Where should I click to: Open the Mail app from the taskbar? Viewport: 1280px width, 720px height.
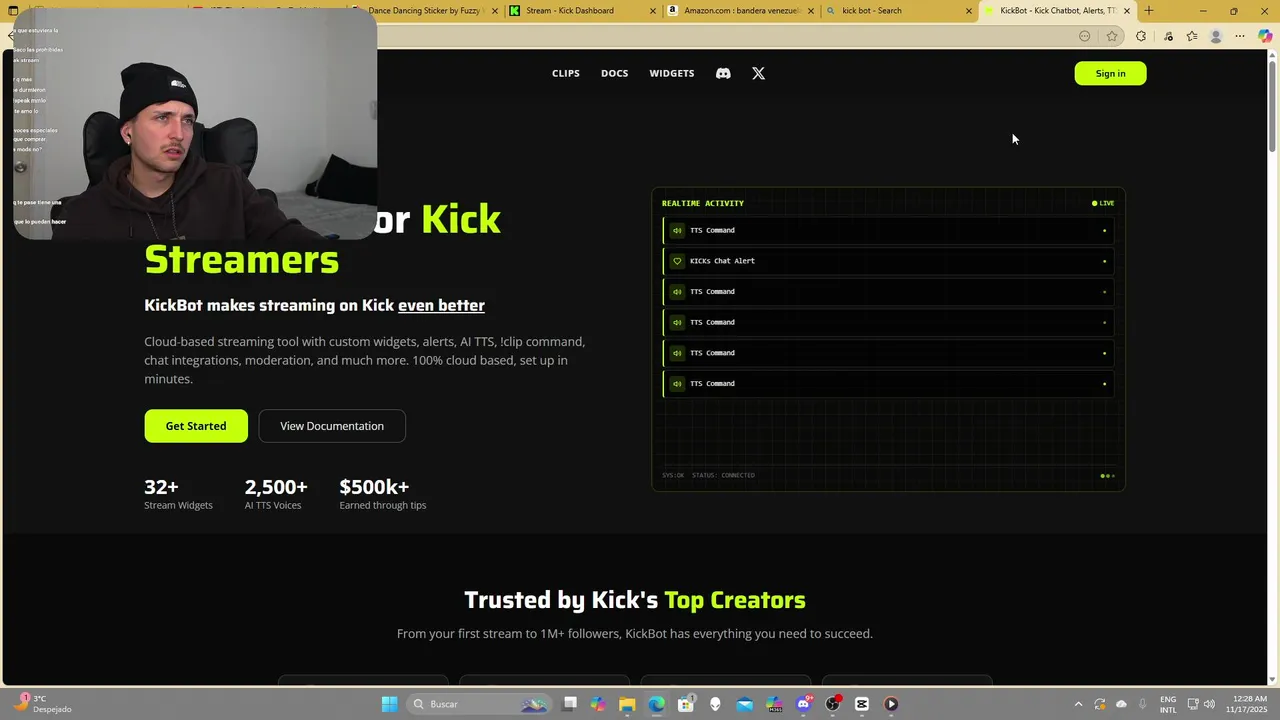(745, 704)
